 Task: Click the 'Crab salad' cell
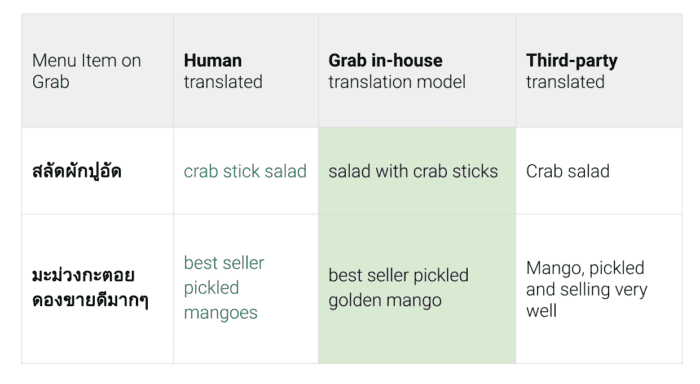coord(599,171)
